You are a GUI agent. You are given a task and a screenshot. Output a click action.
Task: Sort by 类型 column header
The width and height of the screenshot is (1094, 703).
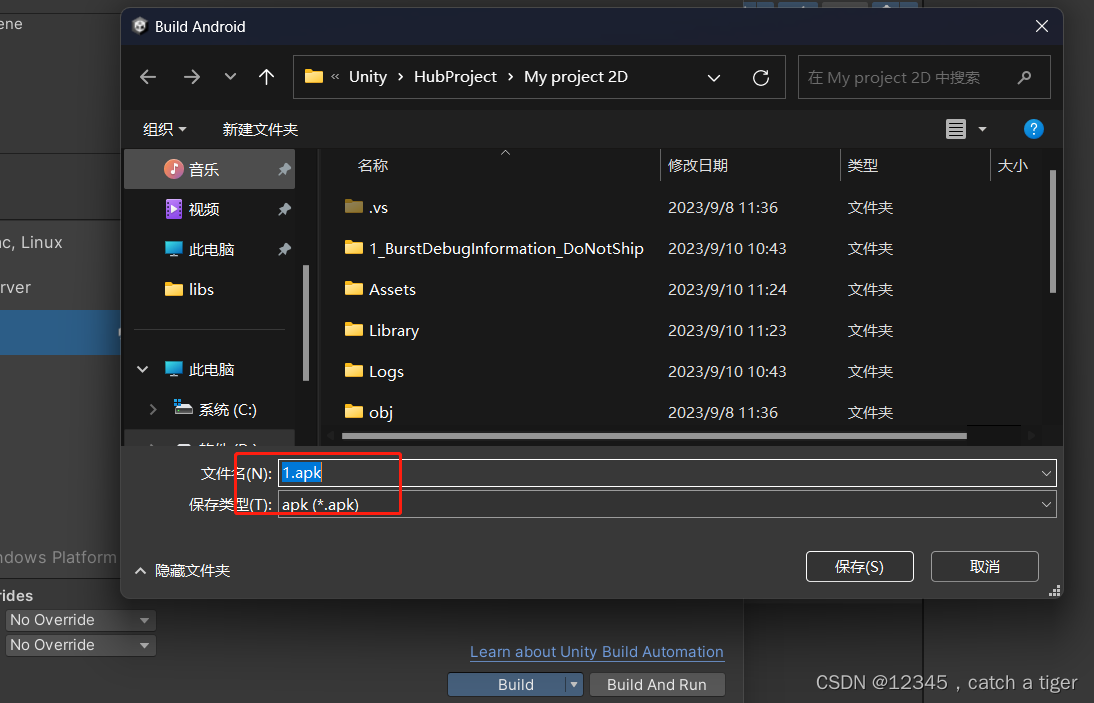point(862,165)
